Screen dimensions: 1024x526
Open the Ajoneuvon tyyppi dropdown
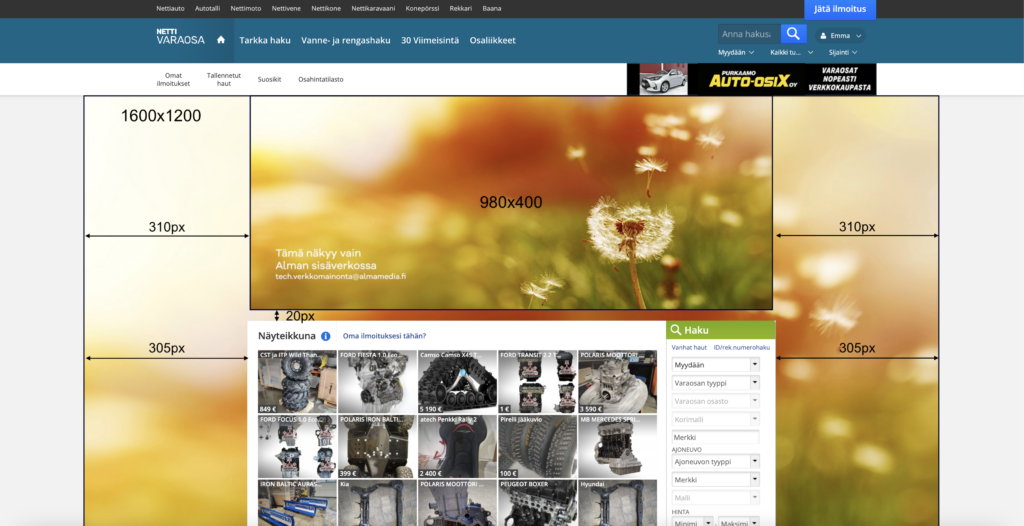[715, 461]
